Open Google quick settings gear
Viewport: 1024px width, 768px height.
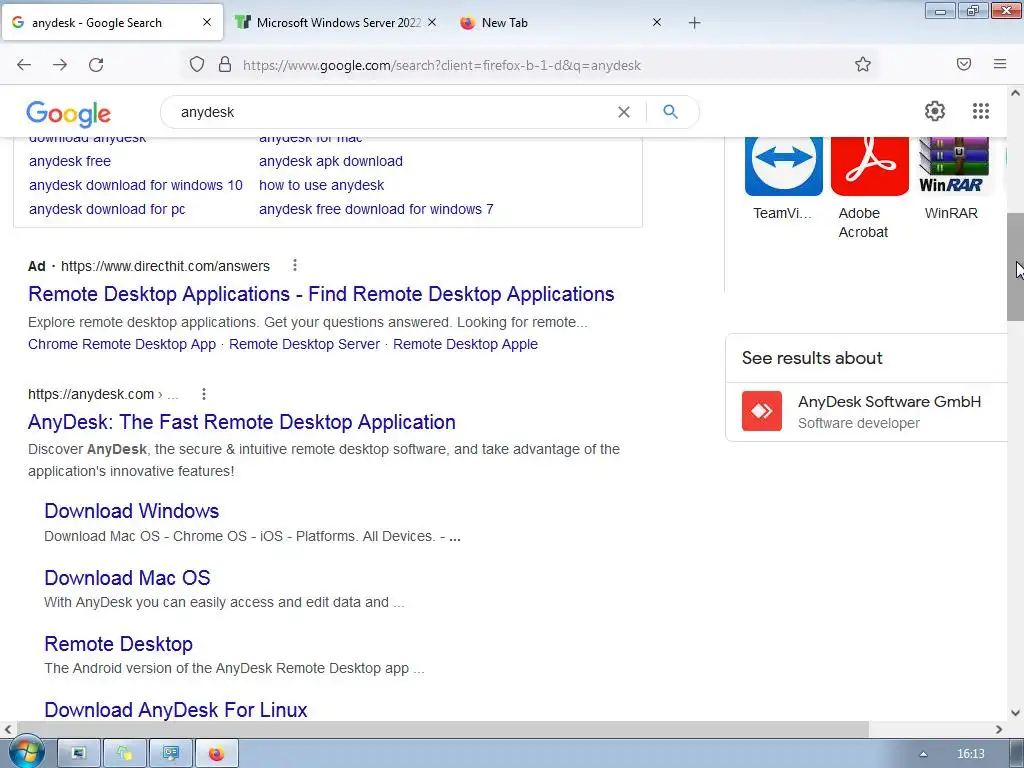(x=935, y=111)
